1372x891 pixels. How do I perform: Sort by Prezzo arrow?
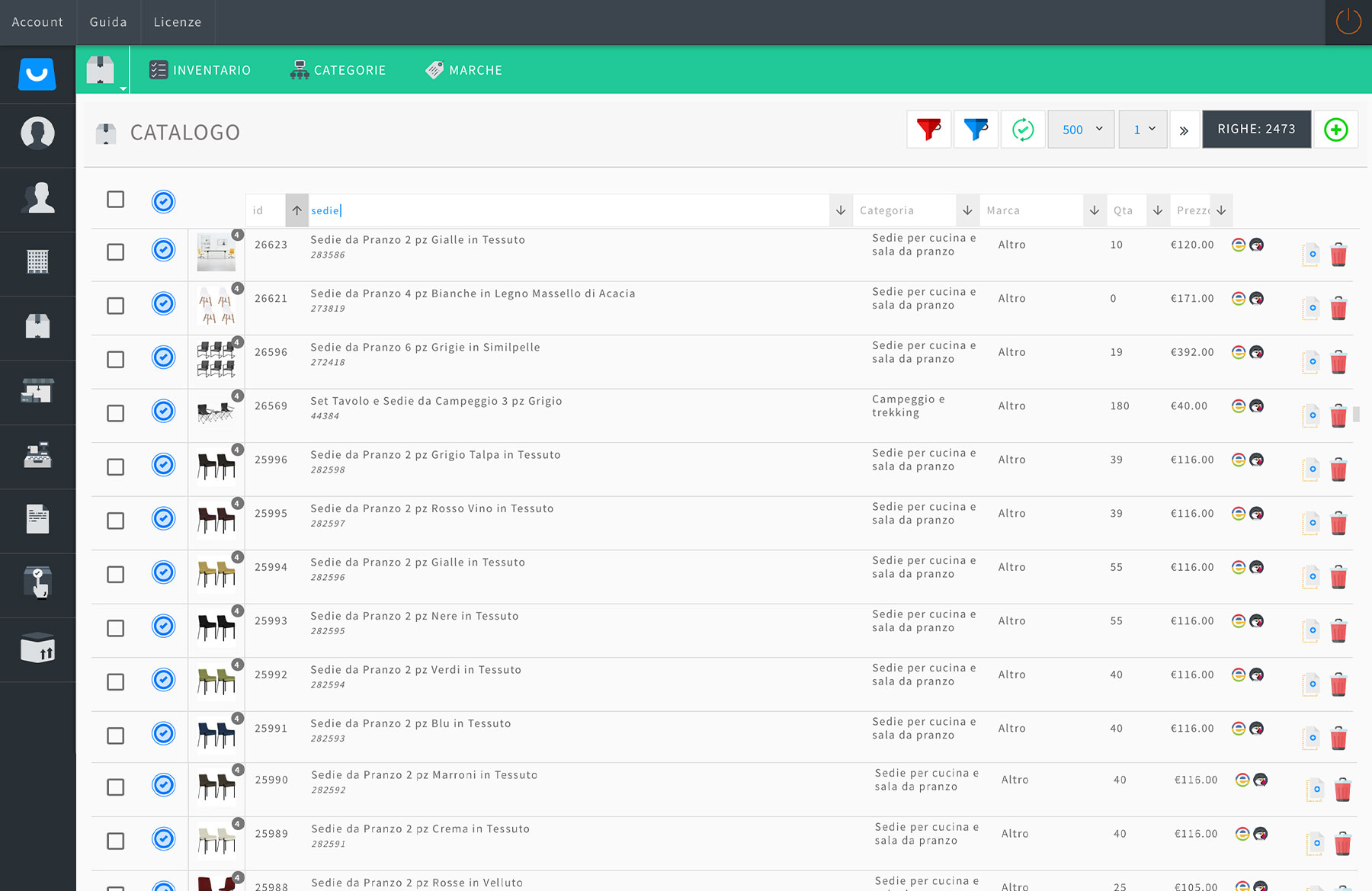click(x=1221, y=210)
